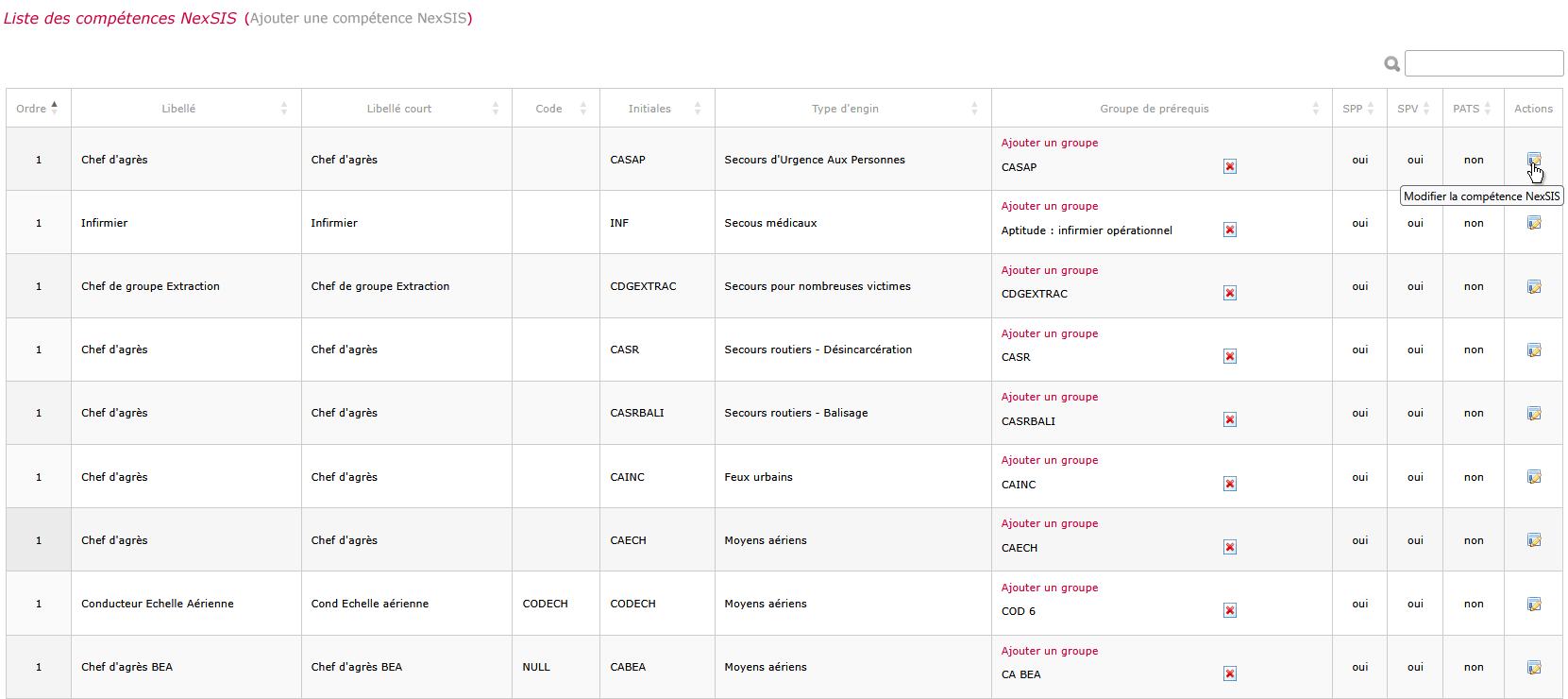Sort by Groupe de prérequis column
The width and height of the screenshot is (1568, 699).
[x=1162, y=109]
